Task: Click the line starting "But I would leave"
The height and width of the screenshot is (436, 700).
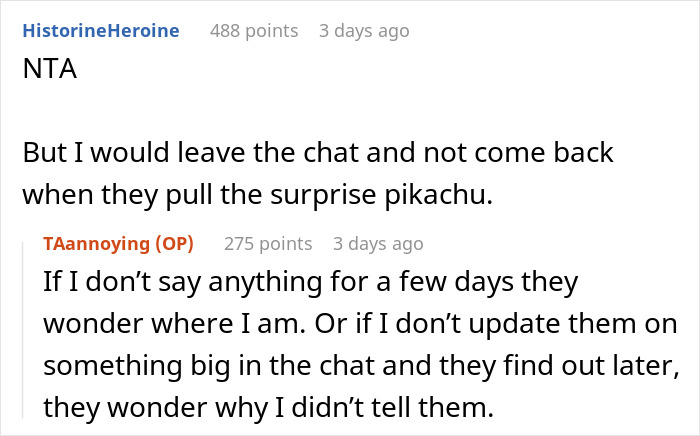Action: (317, 155)
